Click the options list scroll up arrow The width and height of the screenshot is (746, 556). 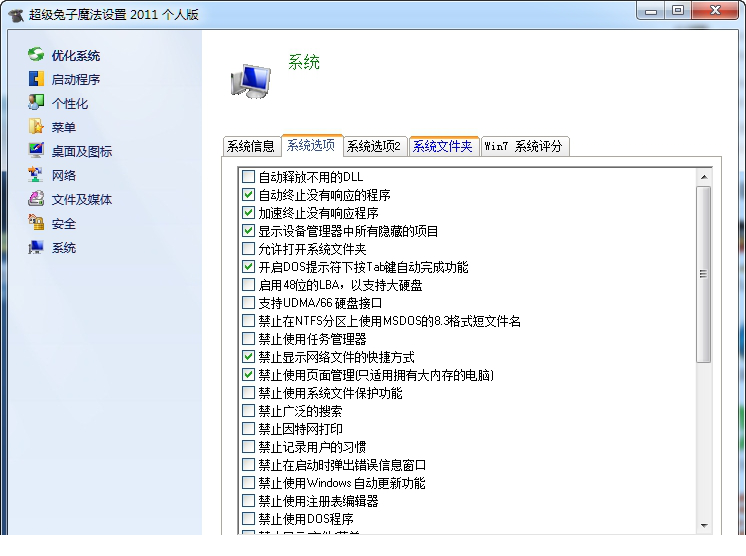click(704, 177)
